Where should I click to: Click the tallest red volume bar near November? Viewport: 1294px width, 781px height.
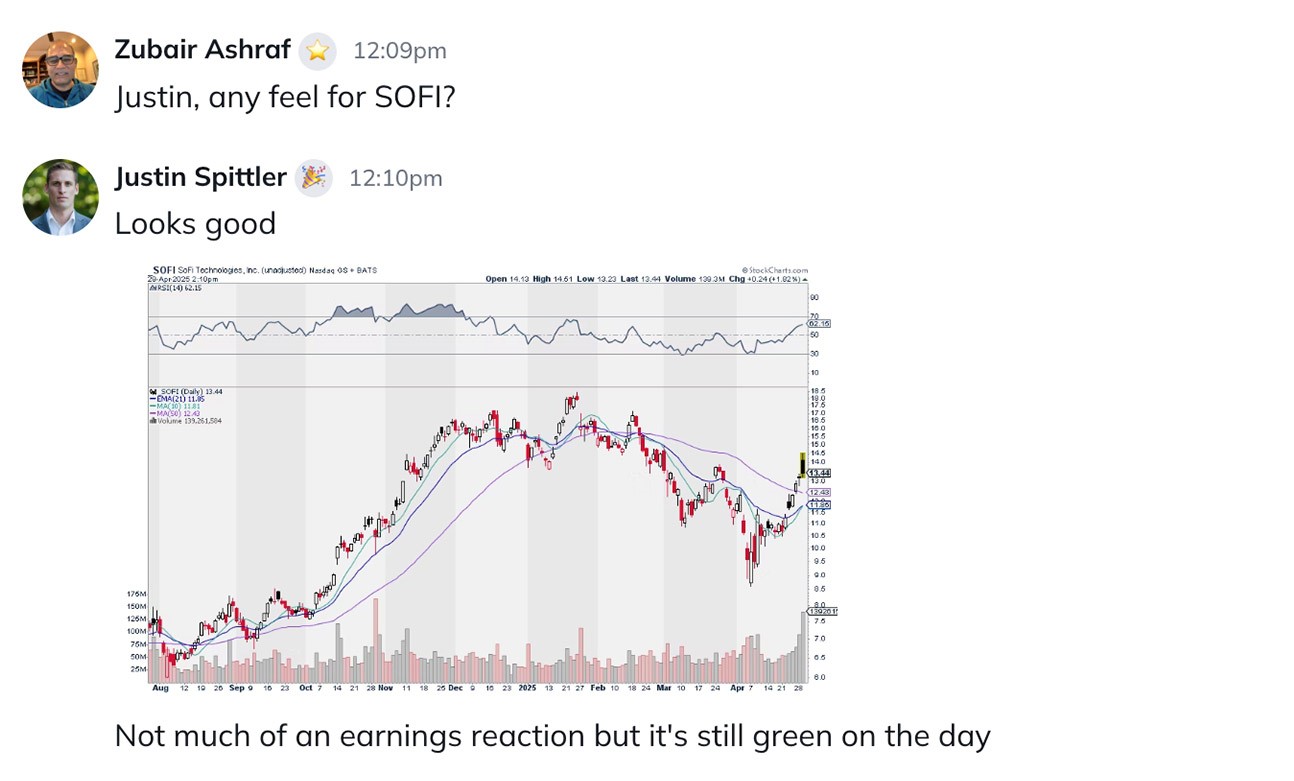coord(375,640)
